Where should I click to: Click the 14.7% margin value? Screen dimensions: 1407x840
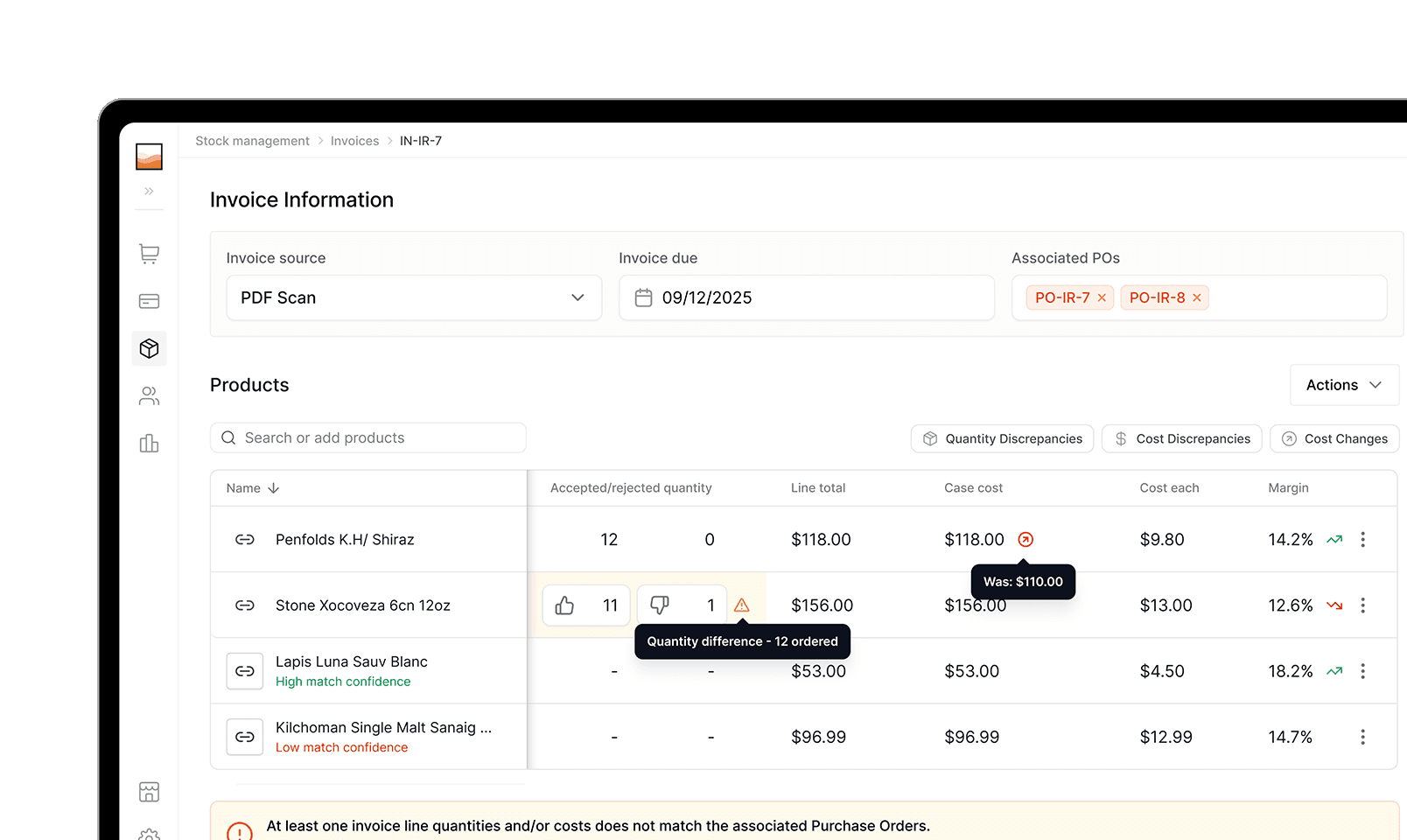[1291, 737]
